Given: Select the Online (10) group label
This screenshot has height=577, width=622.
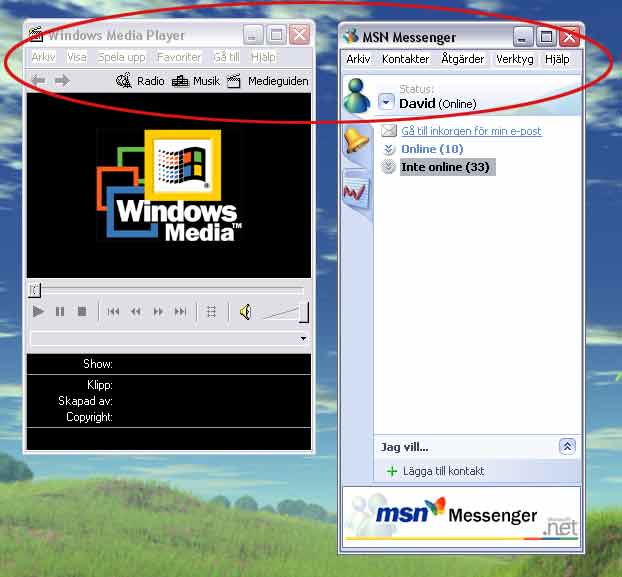Looking at the screenshot, I should 432,149.
